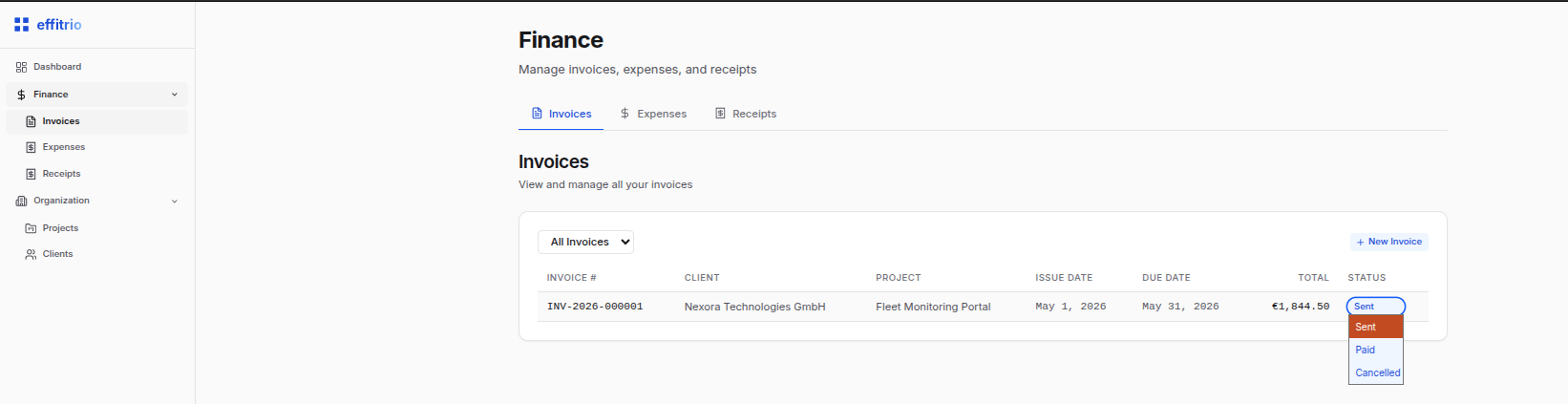Click the Receipts tab icon
This screenshot has height=404, width=1568.
(x=720, y=114)
